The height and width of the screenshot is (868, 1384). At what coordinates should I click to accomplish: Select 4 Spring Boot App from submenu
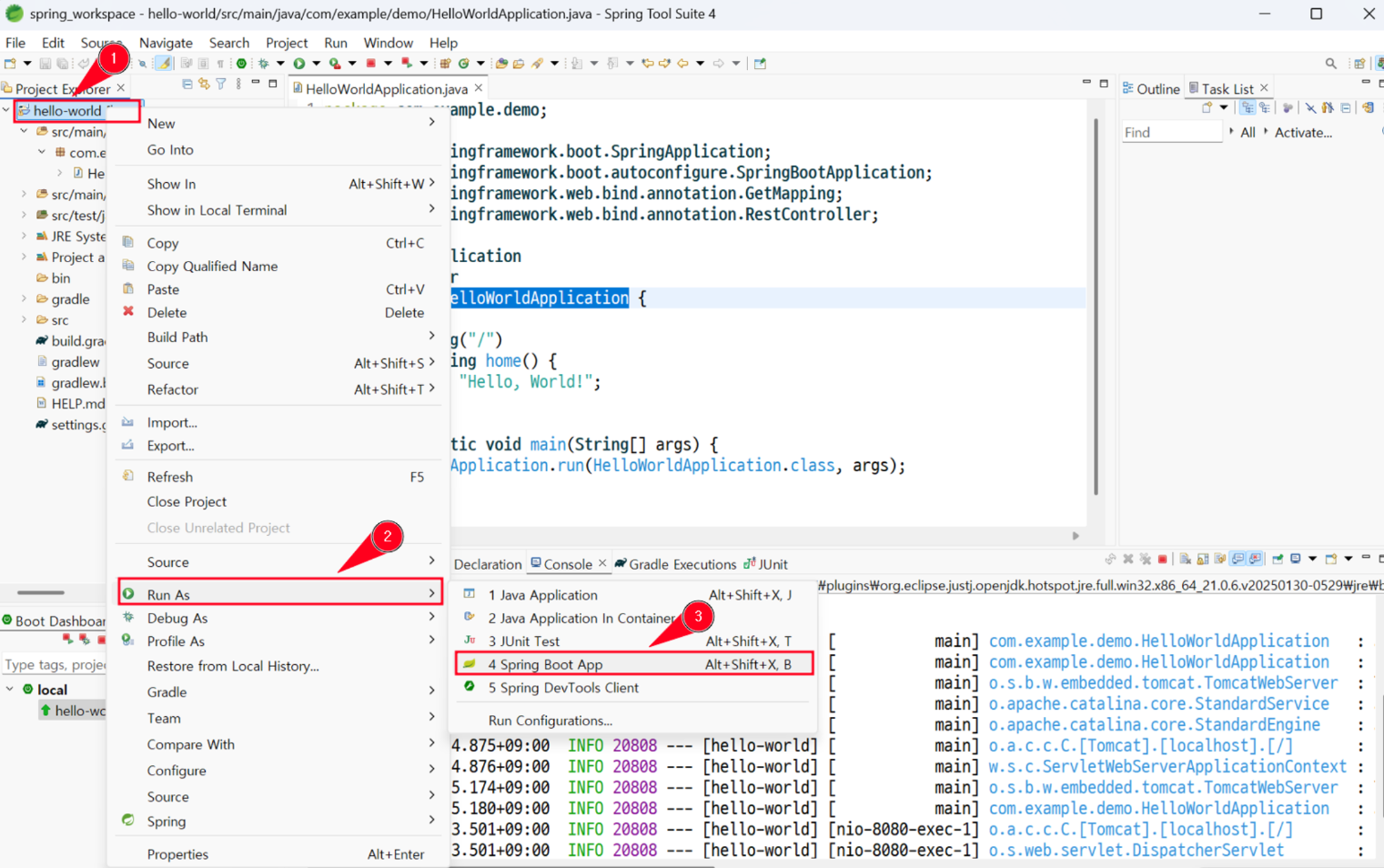coord(633,664)
